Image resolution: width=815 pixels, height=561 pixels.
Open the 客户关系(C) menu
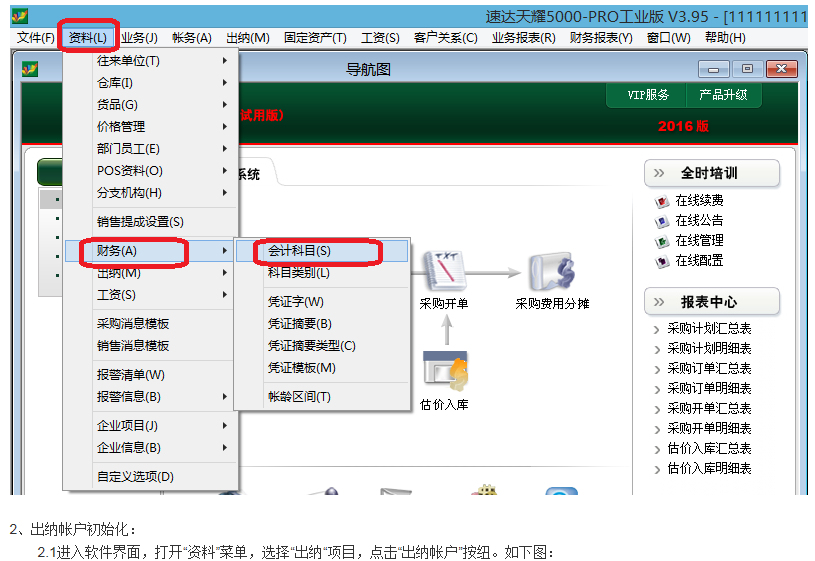(x=445, y=38)
